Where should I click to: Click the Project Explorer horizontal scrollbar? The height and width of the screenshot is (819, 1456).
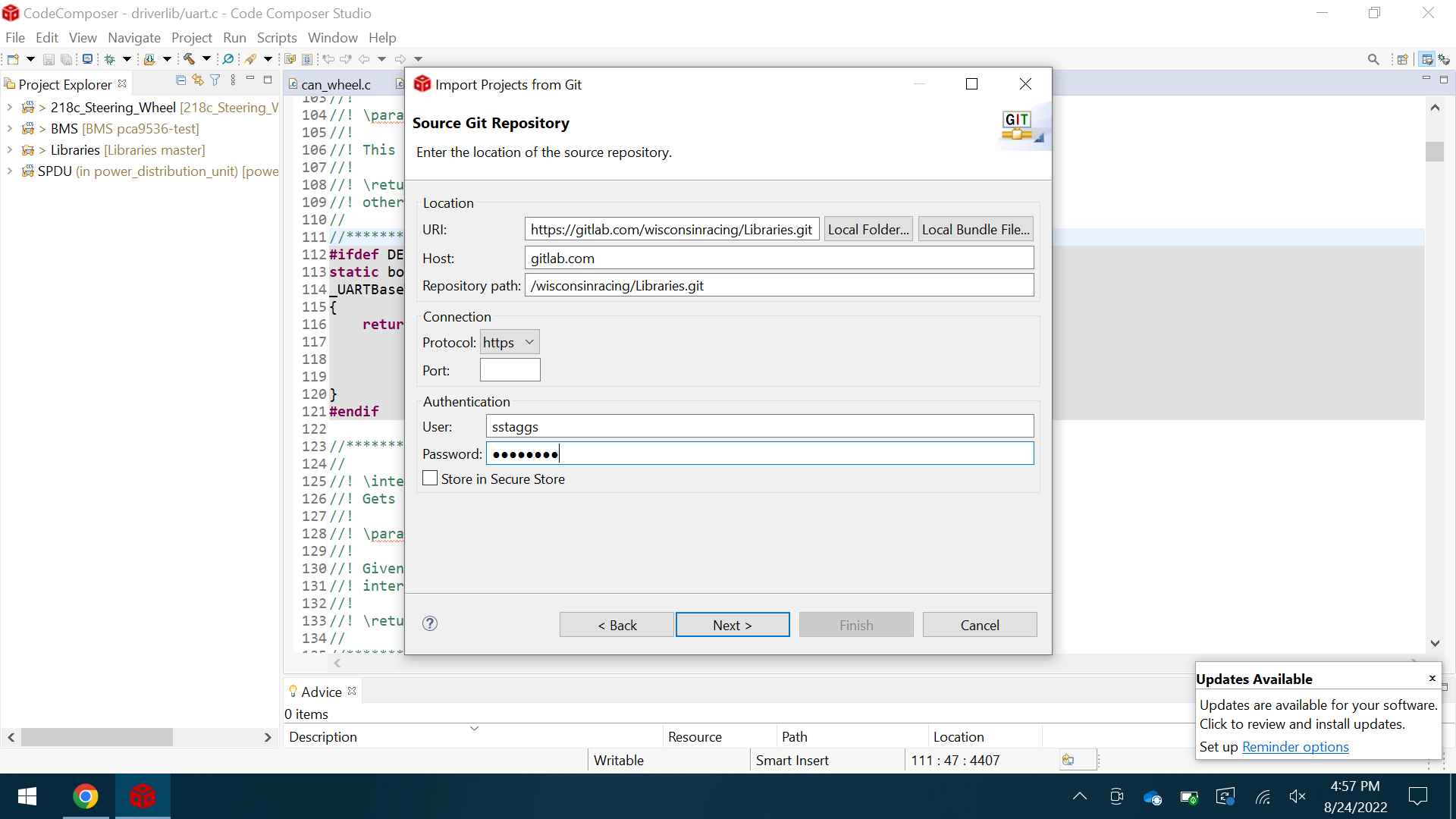click(x=97, y=737)
